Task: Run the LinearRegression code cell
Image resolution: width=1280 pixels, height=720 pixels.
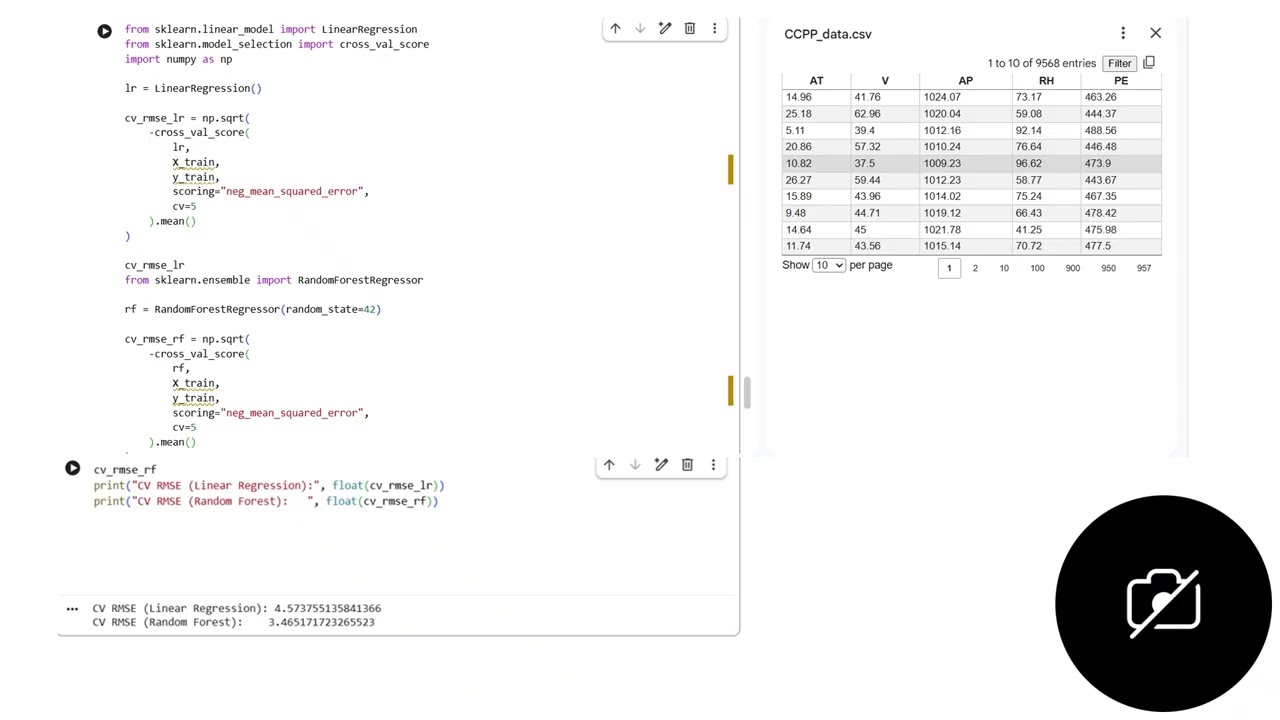Action: click(104, 31)
